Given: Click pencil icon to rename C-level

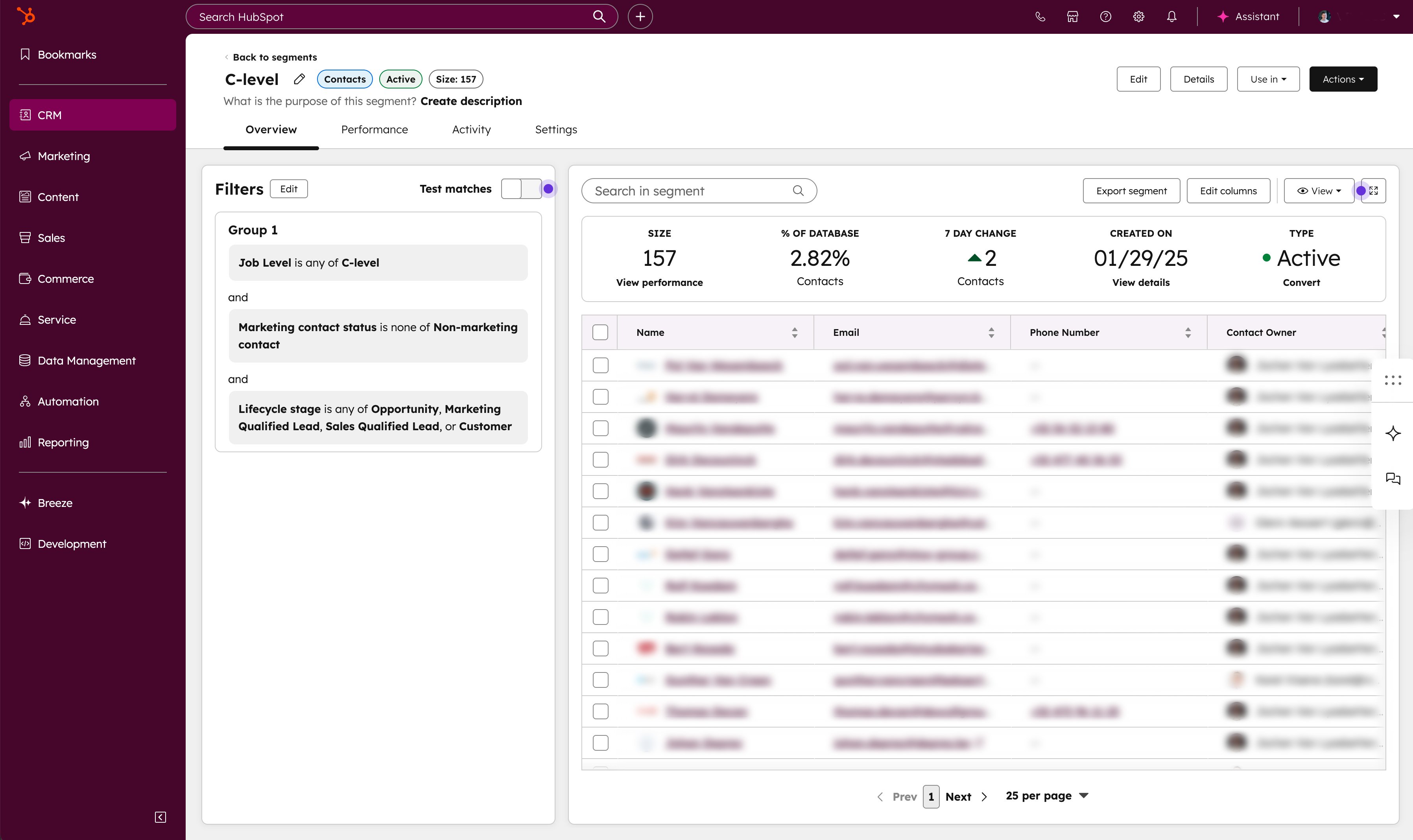Looking at the screenshot, I should 299,79.
